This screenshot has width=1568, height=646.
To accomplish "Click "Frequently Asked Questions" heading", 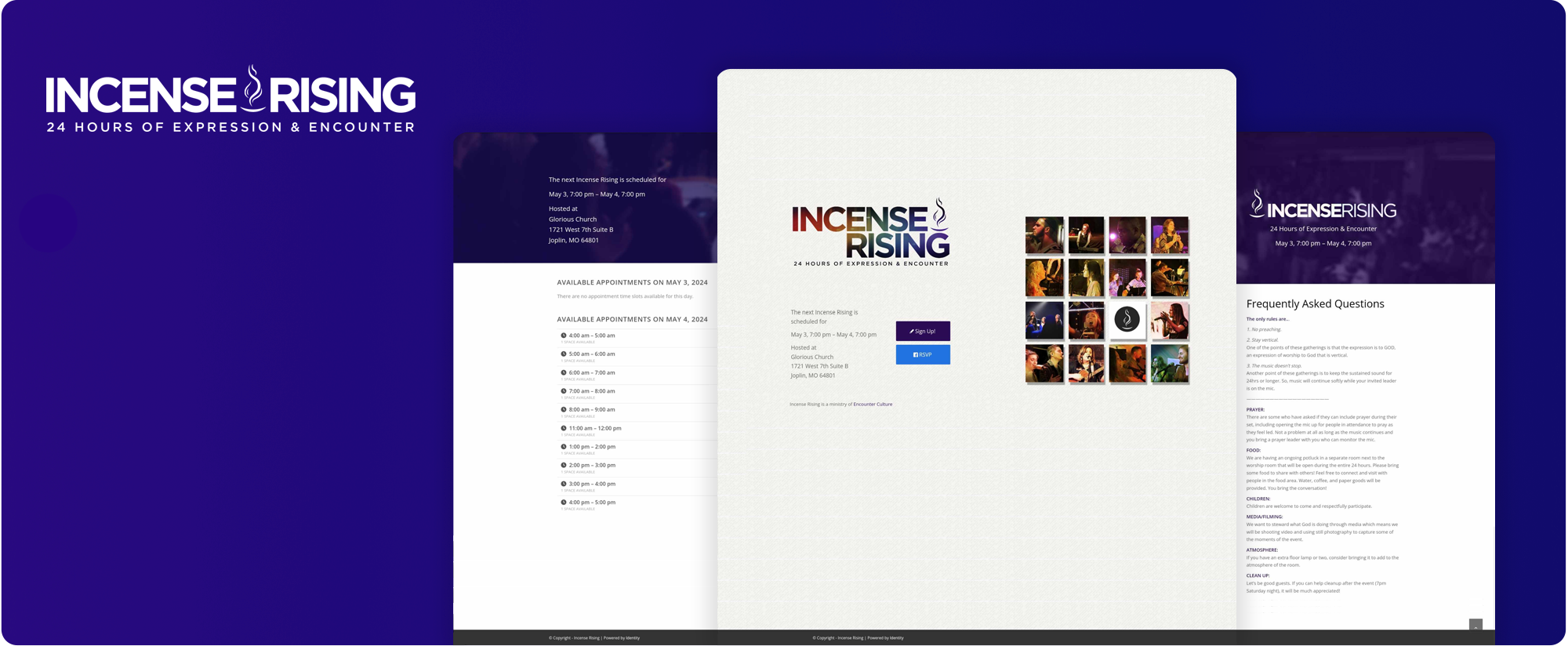I will [1315, 304].
